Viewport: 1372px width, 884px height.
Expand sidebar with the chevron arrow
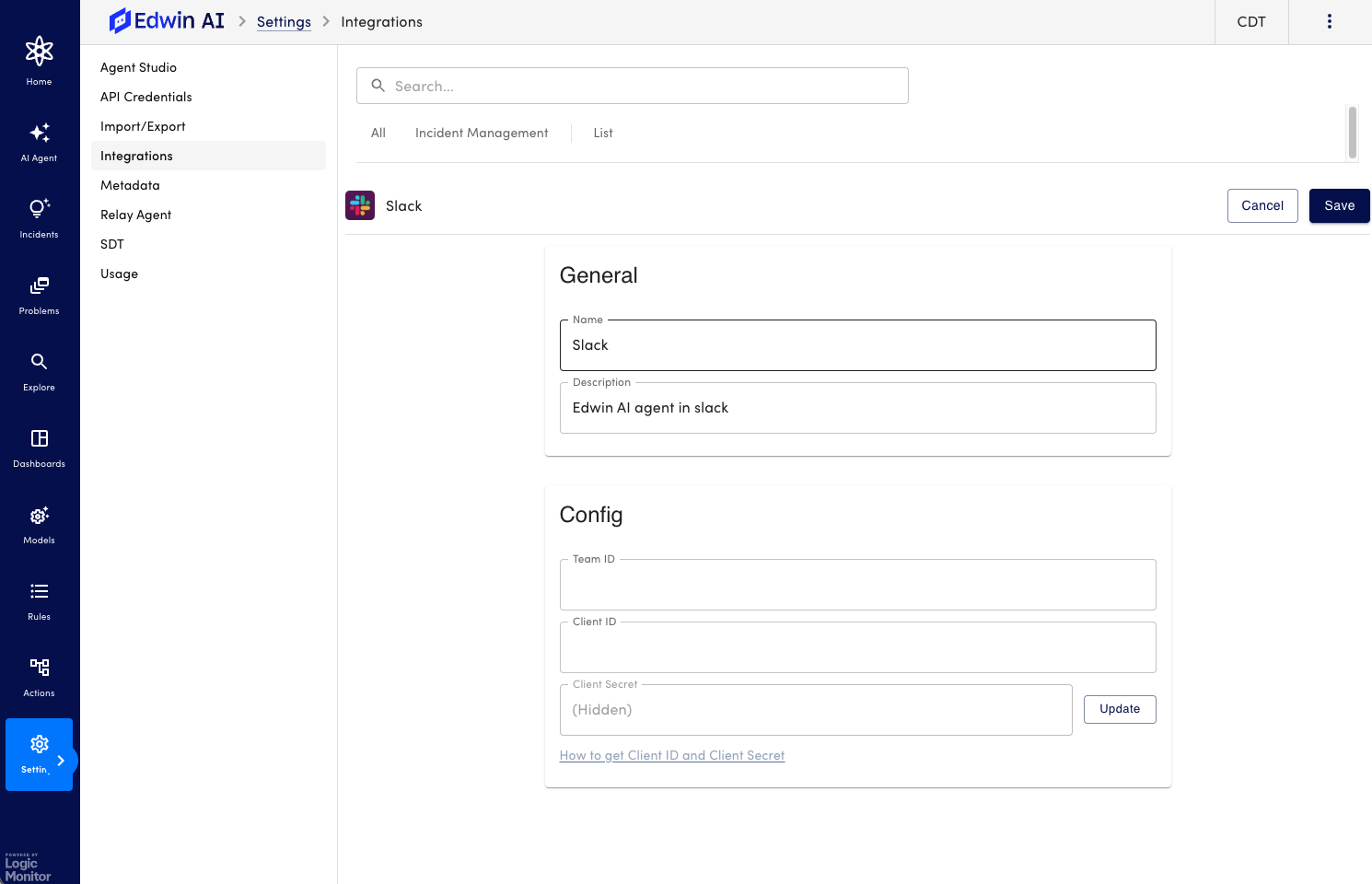[61, 761]
